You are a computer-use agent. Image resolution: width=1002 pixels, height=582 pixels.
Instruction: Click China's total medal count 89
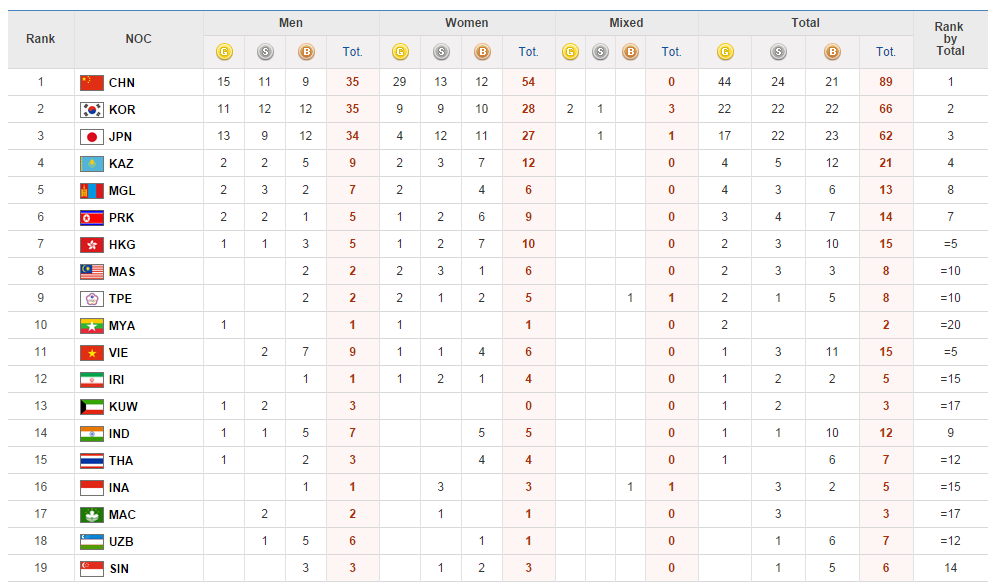(886, 83)
